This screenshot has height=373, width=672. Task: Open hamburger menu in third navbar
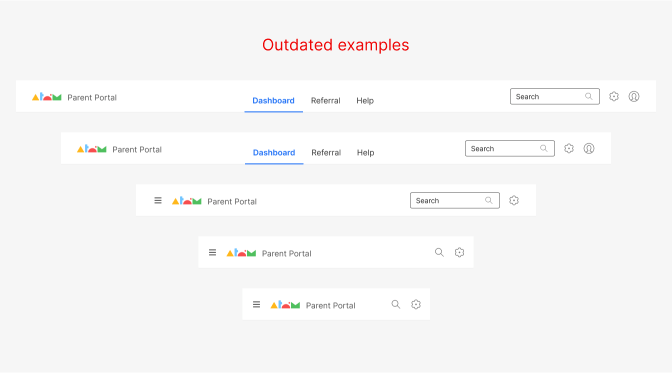158,200
